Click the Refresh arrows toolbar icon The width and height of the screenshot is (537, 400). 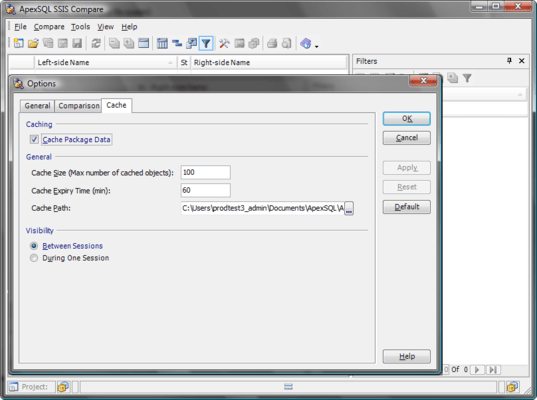tap(96, 43)
